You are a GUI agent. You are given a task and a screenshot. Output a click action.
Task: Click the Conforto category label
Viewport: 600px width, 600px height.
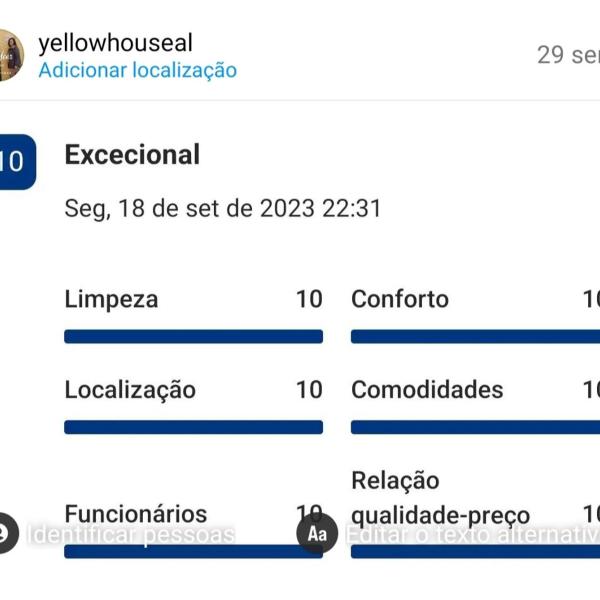400,299
